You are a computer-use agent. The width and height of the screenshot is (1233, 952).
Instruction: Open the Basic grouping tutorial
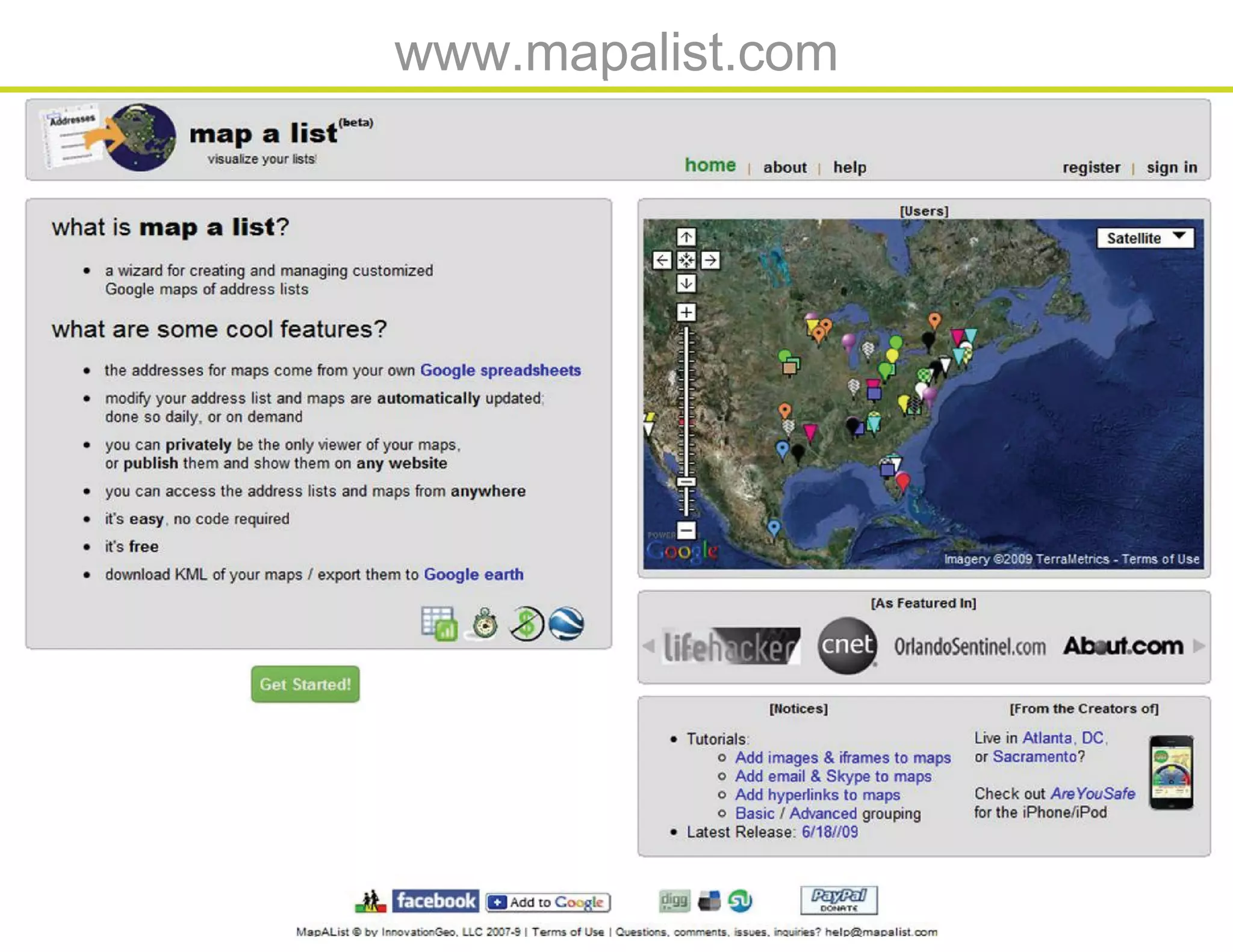[755, 814]
